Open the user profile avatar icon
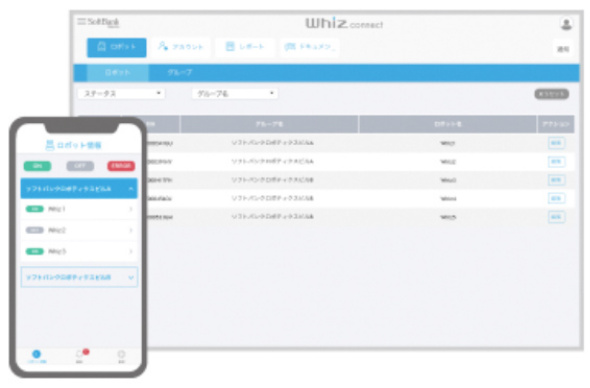The width and height of the screenshot is (590, 388). [x=566, y=24]
